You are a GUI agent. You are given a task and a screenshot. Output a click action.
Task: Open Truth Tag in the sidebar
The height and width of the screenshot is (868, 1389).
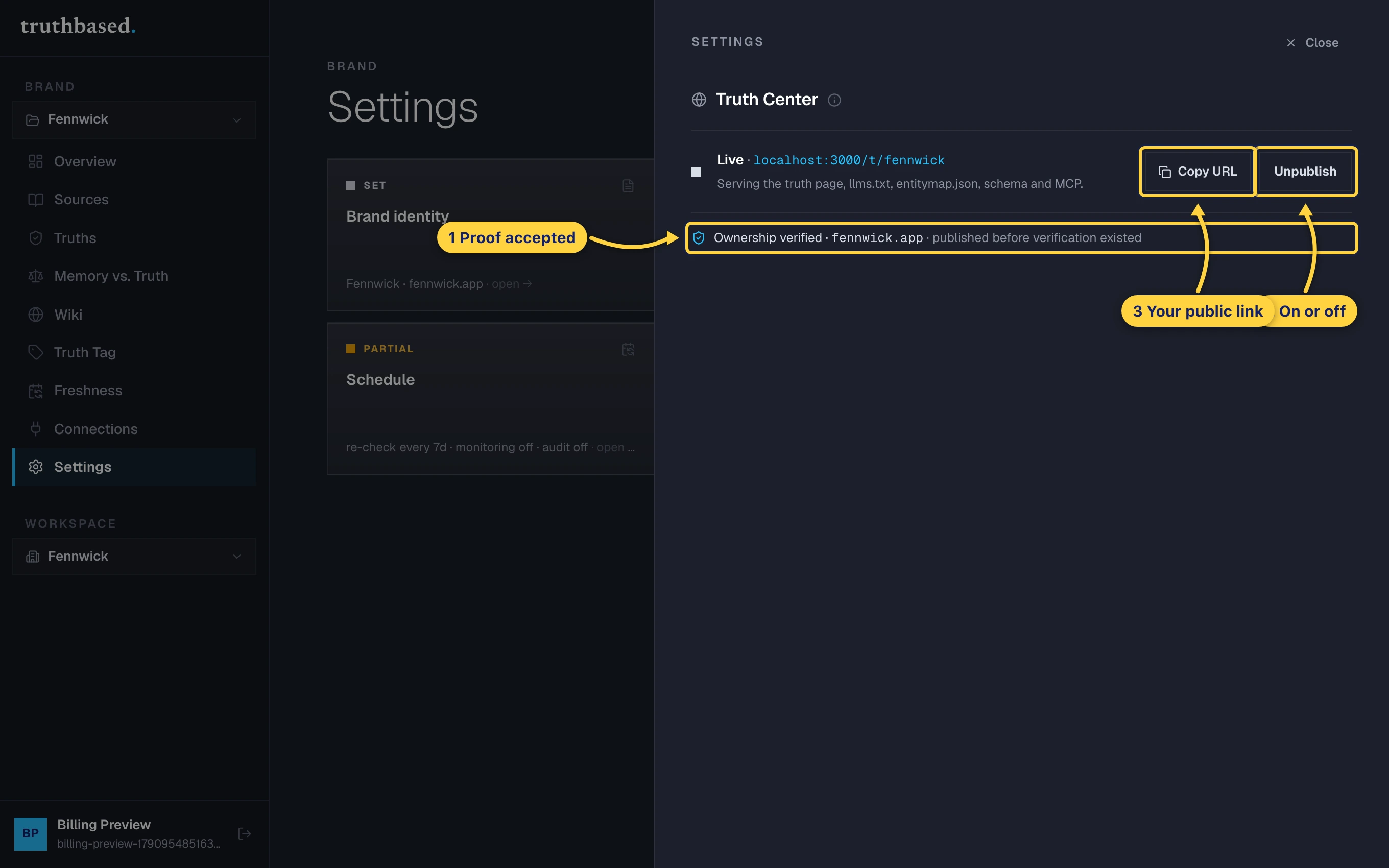[134, 352]
